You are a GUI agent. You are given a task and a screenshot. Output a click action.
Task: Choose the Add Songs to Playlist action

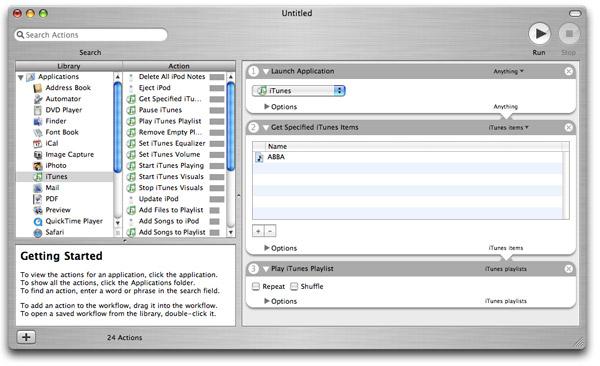(x=175, y=232)
